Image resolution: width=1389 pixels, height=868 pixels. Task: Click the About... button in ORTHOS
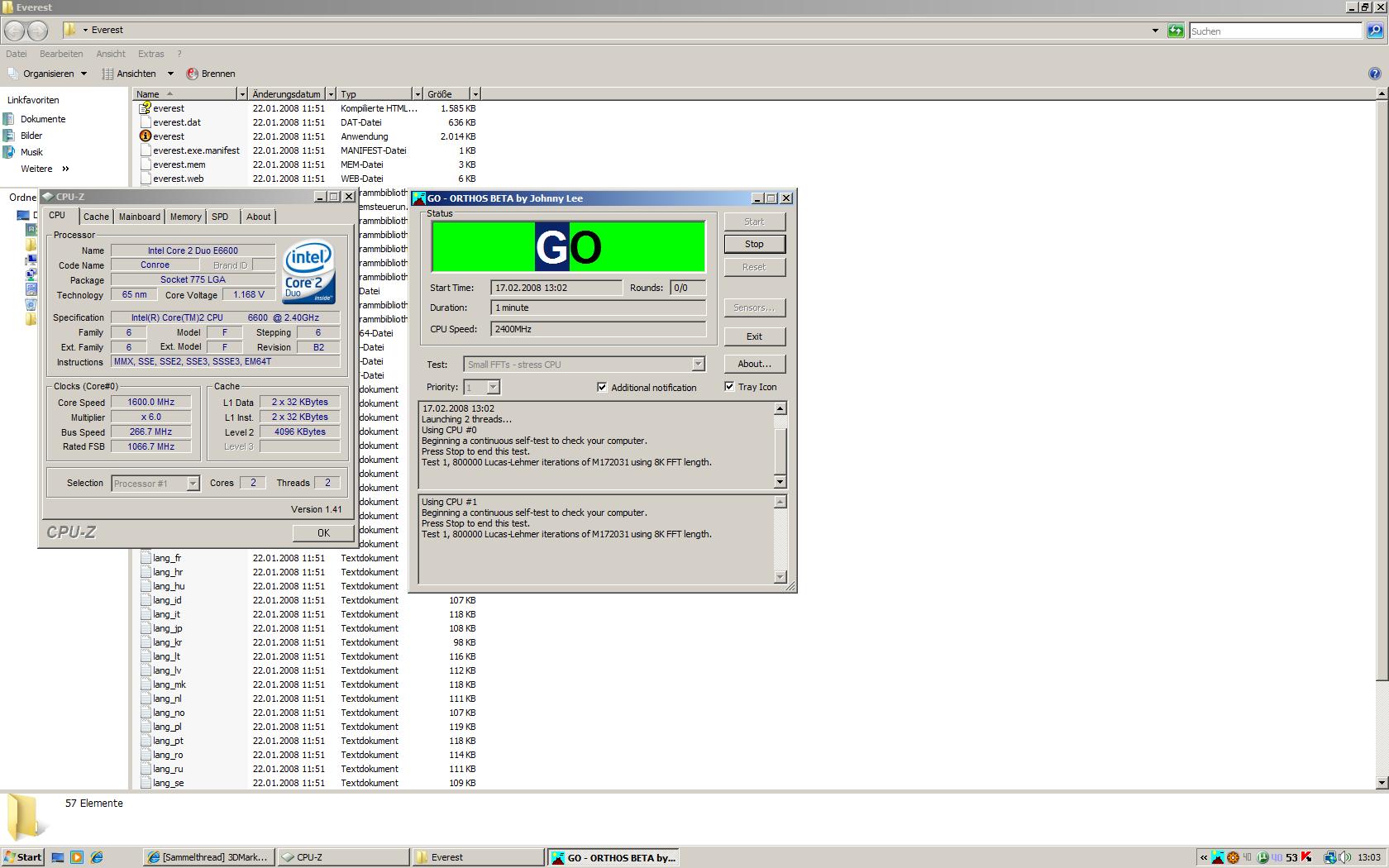tap(754, 364)
